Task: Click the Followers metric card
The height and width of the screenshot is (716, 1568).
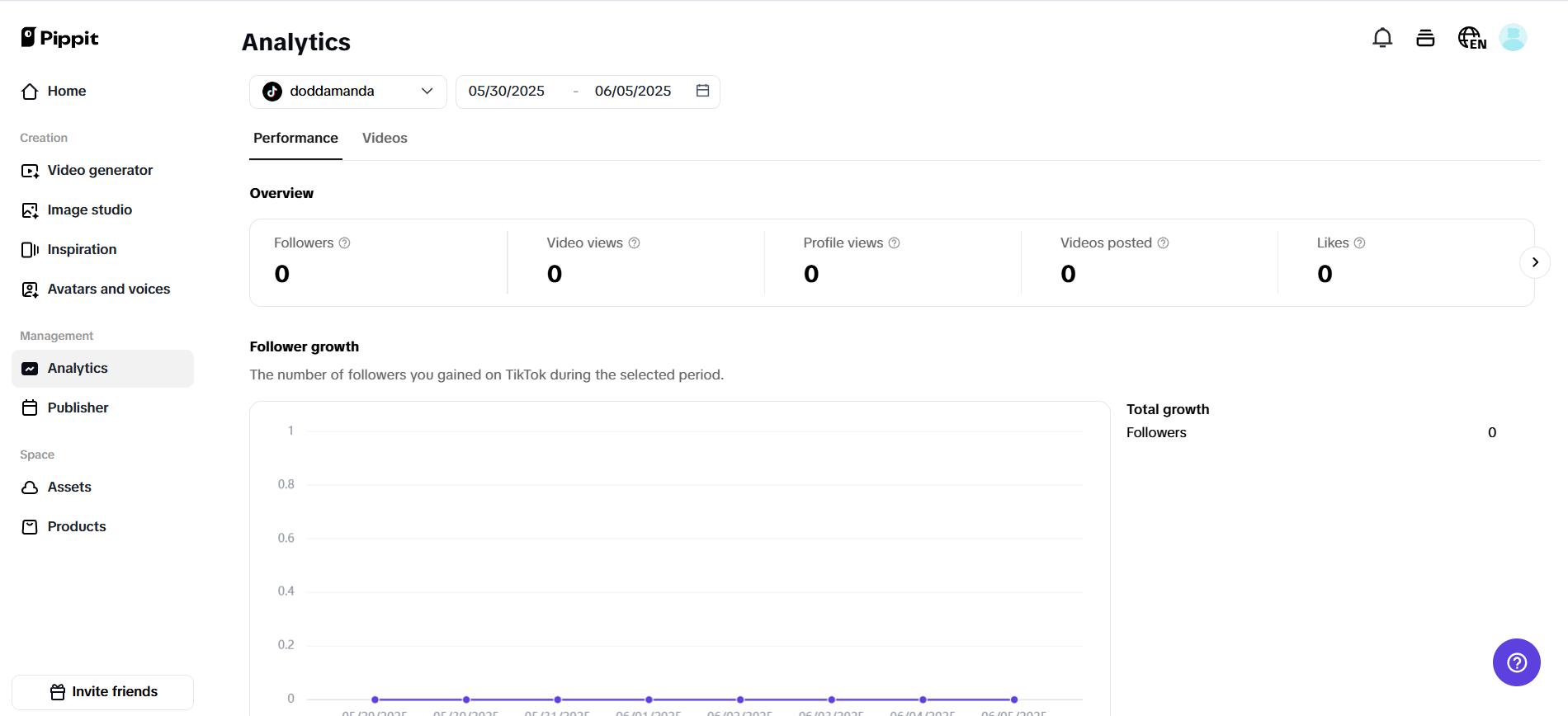Action: 379,262
